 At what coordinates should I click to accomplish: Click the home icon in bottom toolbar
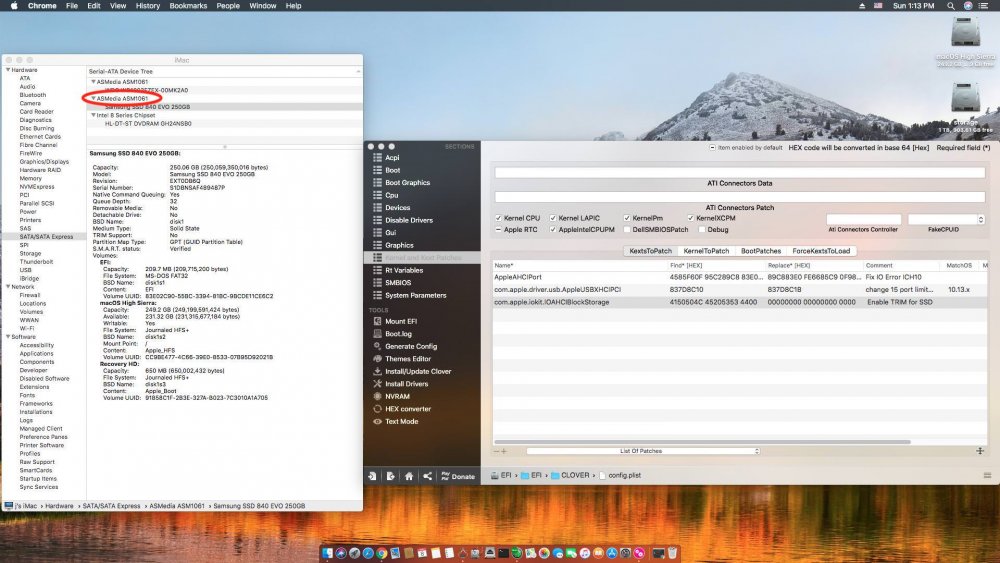[x=409, y=476]
